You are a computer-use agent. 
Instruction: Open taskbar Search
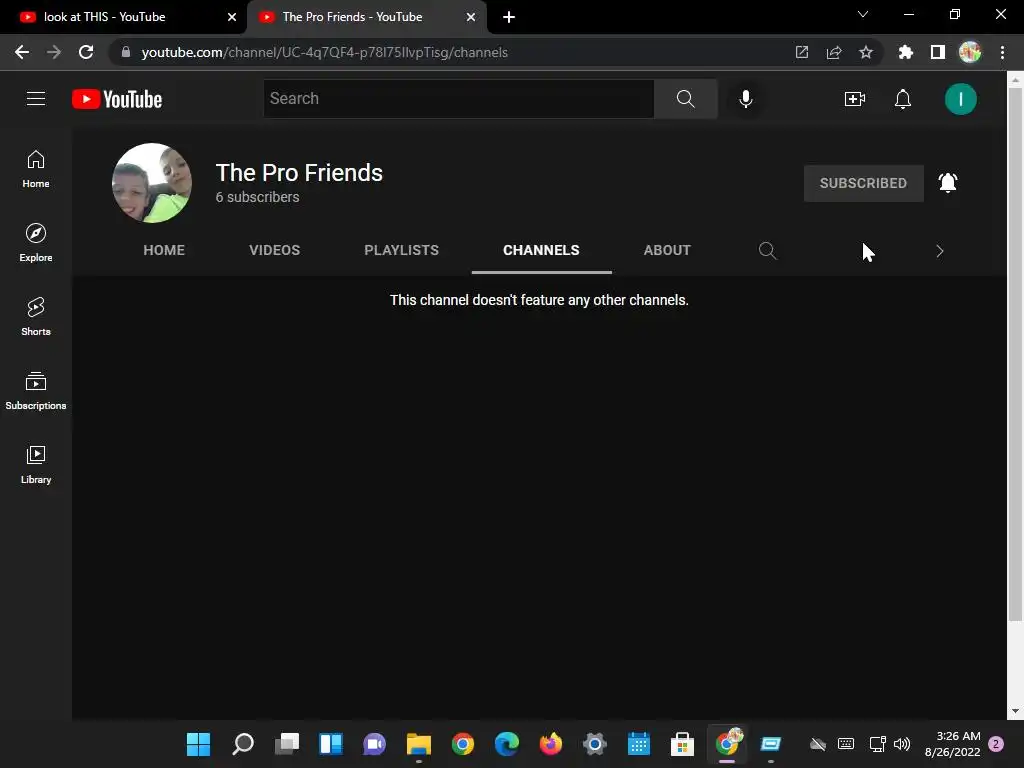point(242,744)
